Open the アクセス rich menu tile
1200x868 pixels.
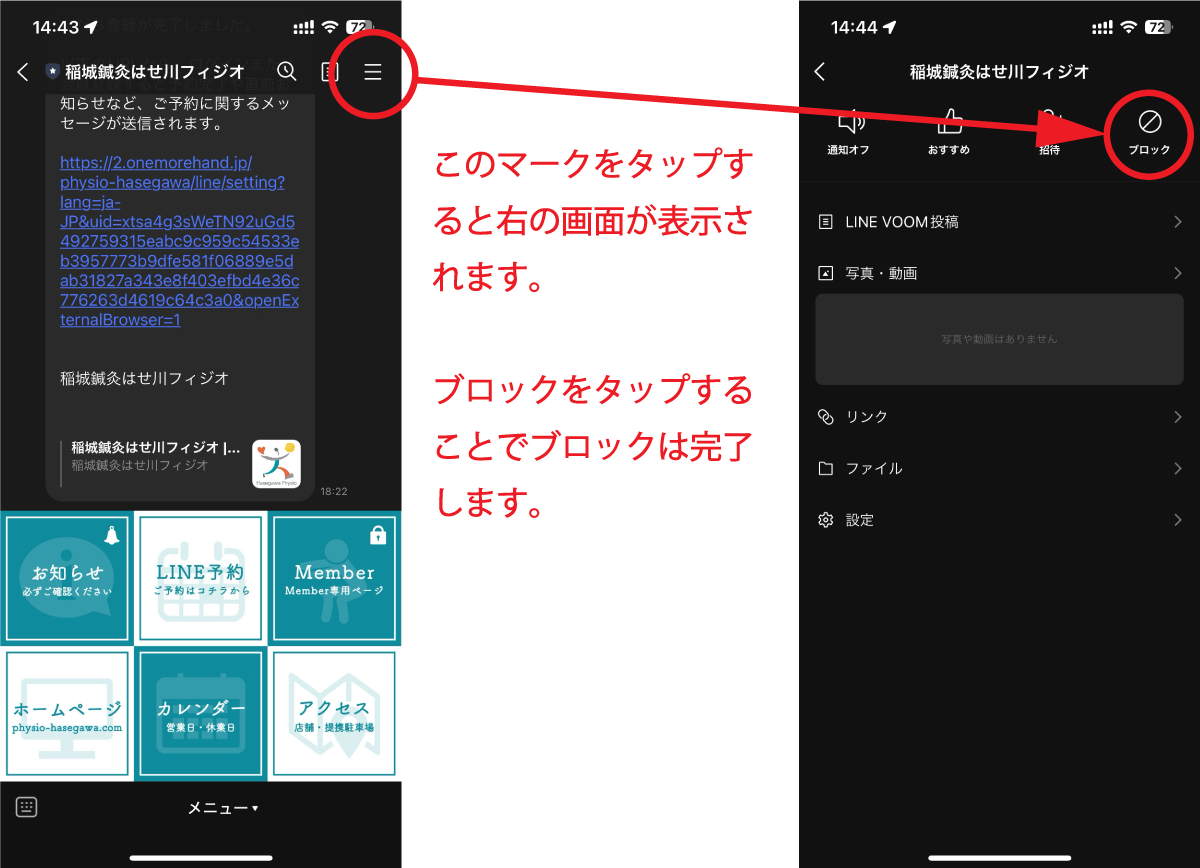[334, 714]
